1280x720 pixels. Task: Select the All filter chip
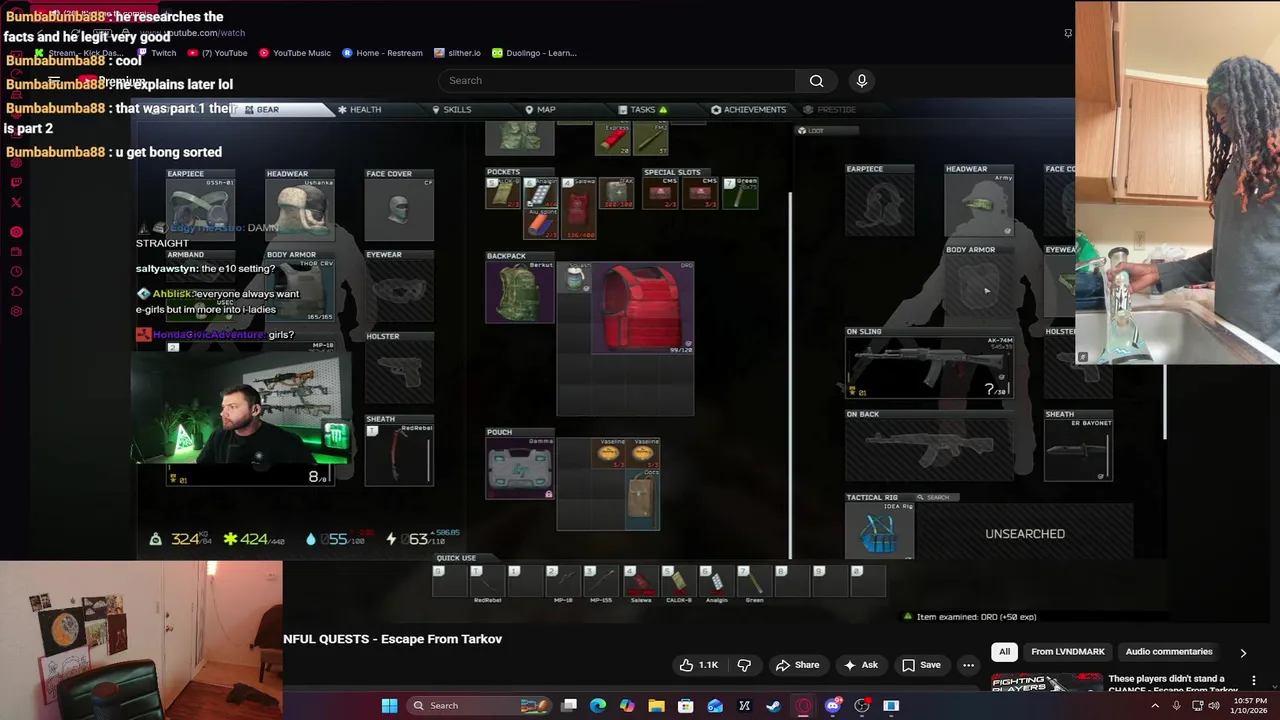pyautogui.click(x=1004, y=652)
